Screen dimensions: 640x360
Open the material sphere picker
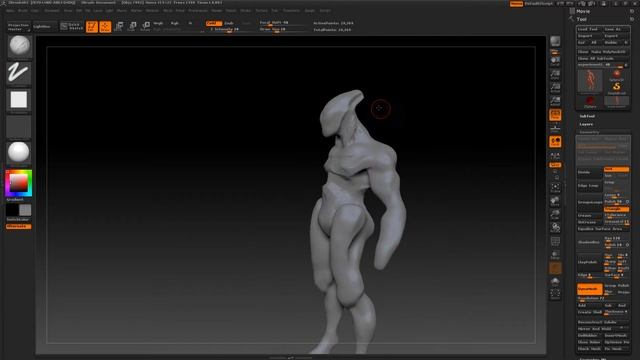point(19,153)
